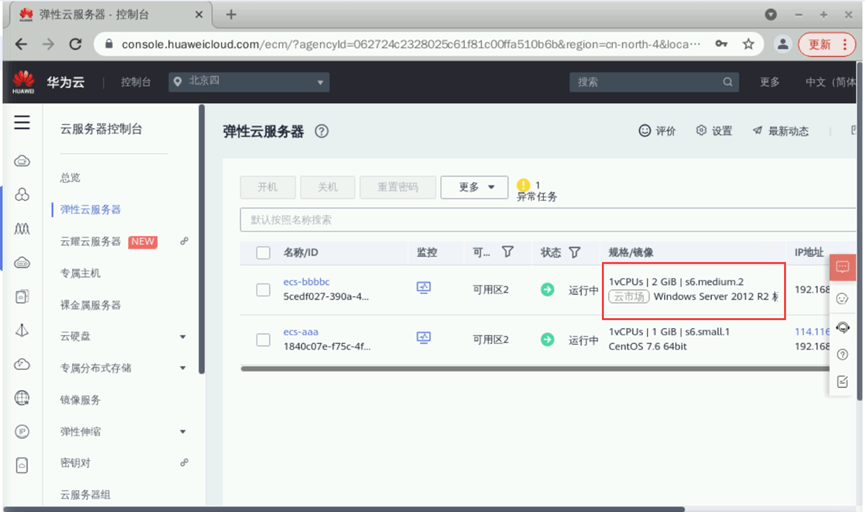
Task: Click the 控制台 link in header
Action: click(136, 82)
